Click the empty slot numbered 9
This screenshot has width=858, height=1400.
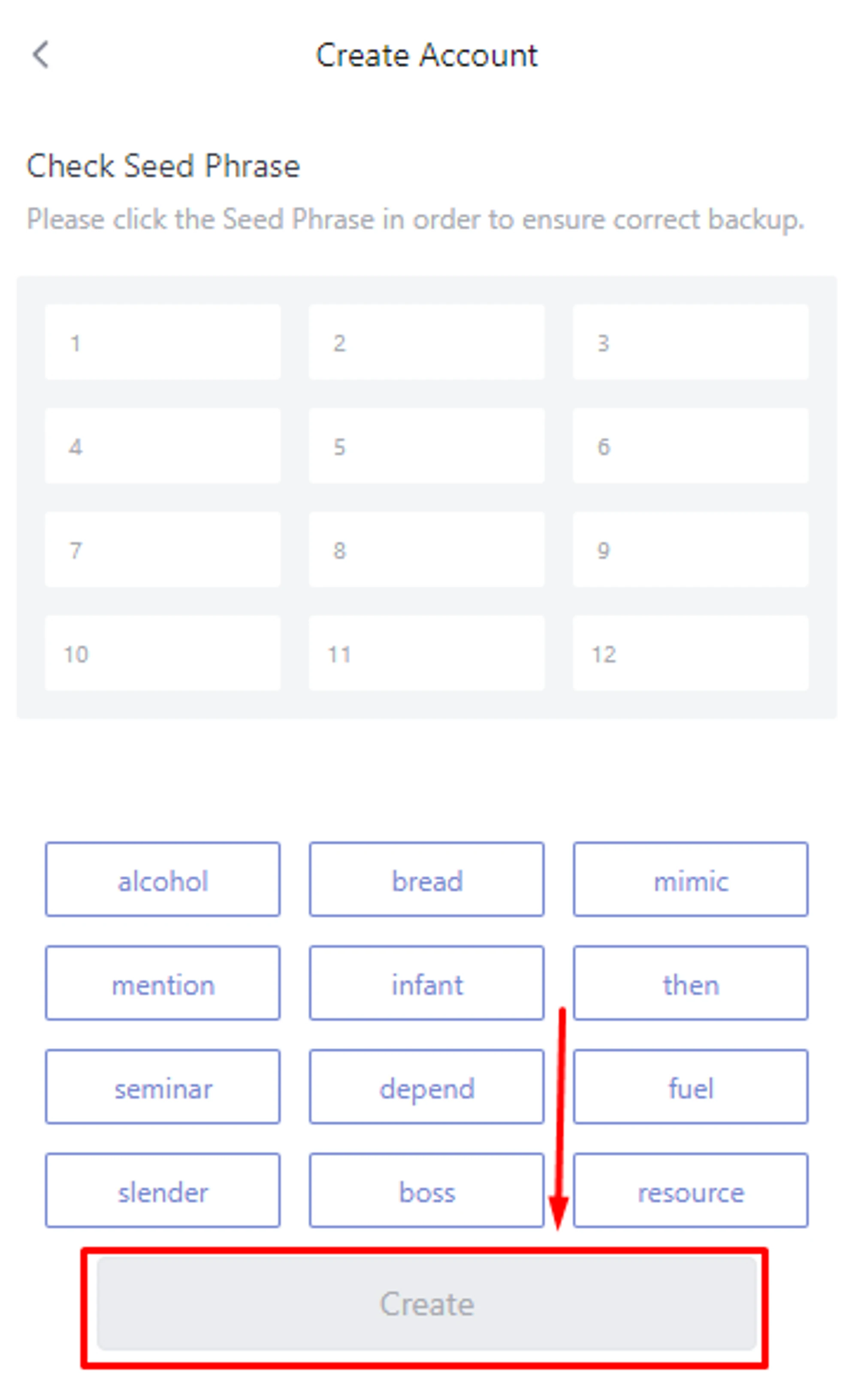point(690,549)
